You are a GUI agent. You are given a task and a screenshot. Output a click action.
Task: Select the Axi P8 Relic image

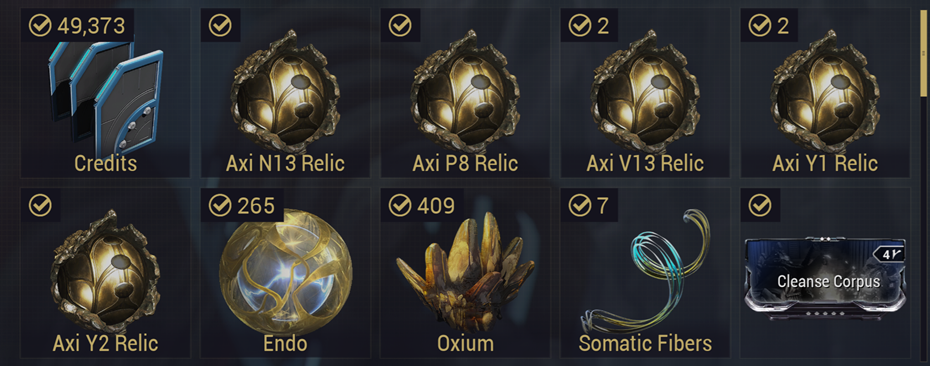tap(465, 92)
